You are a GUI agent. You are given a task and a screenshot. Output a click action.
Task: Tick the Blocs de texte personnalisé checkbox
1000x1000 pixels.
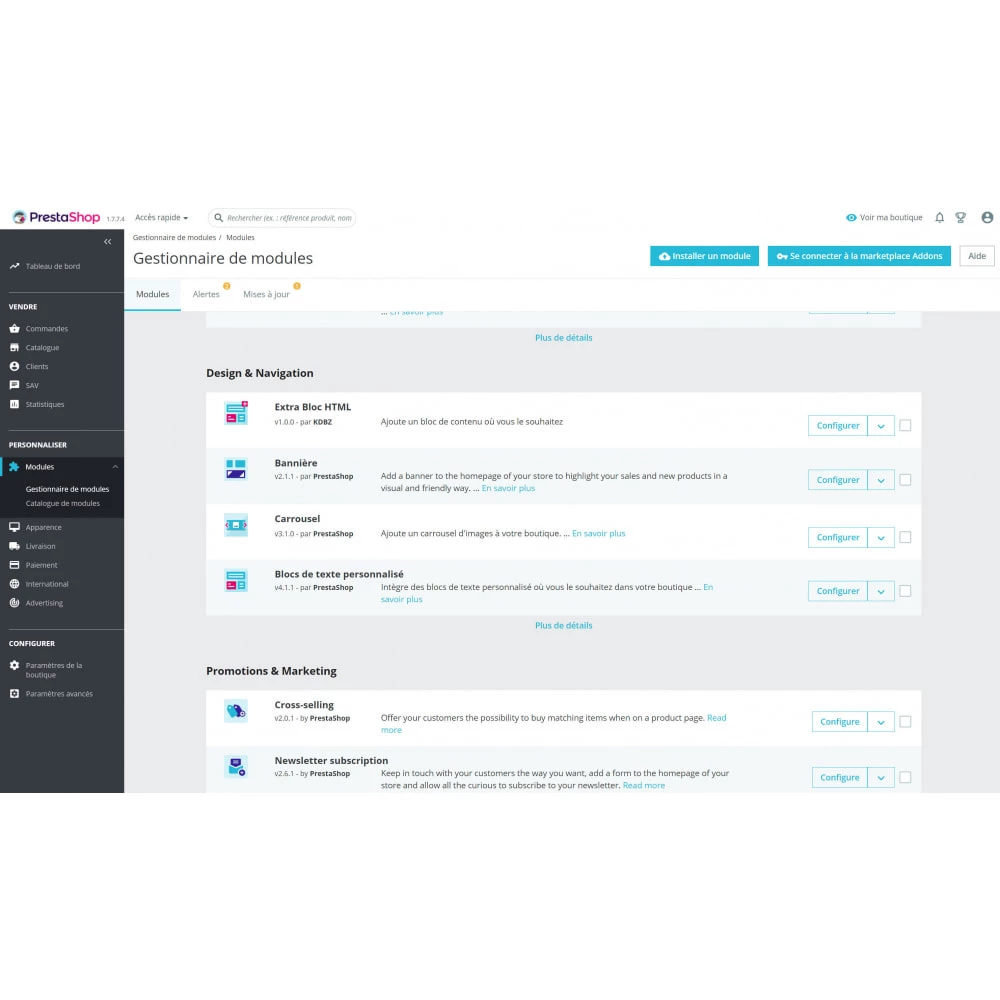(x=905, y=591)
